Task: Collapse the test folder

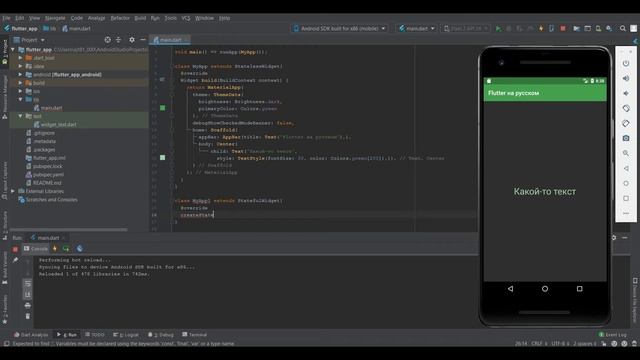Action: [20, 116]
